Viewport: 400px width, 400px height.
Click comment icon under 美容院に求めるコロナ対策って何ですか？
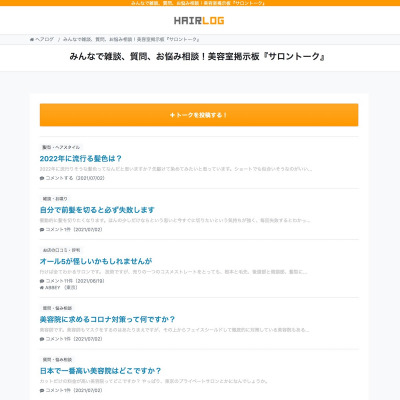pyautogui.click(x=42, y=339)
